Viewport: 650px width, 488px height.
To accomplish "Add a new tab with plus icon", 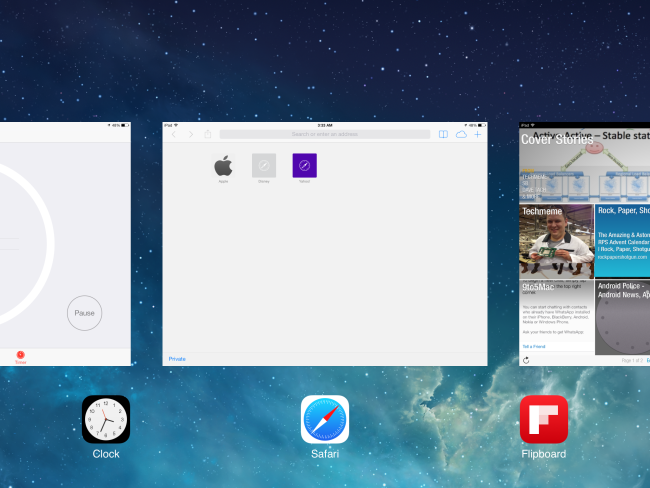I will (x=478, y=134).
